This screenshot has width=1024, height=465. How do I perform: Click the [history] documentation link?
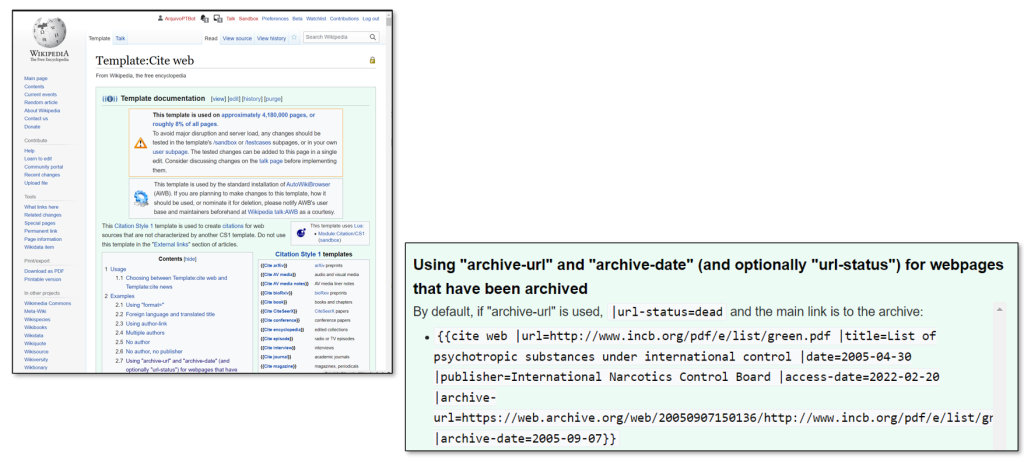pyautogui.click(x=252, y=99)
